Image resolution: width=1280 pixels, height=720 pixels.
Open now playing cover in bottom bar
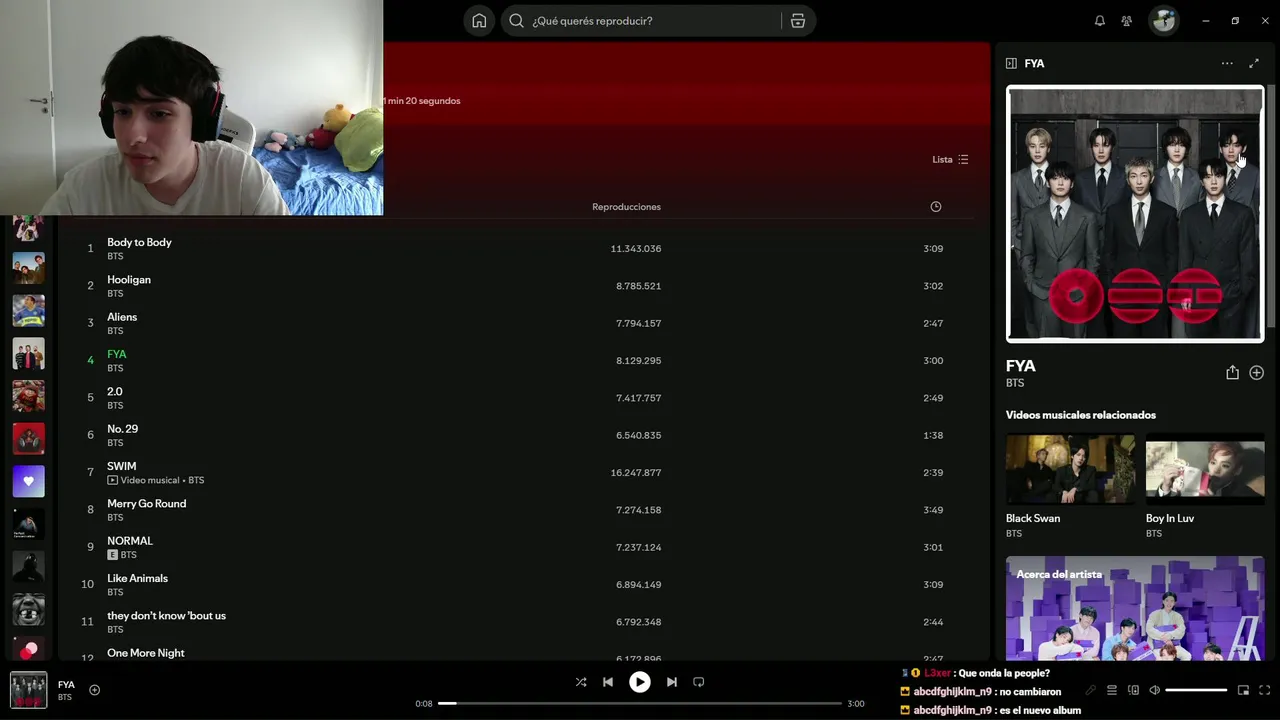pyautogui.click(x=28, y=690)
